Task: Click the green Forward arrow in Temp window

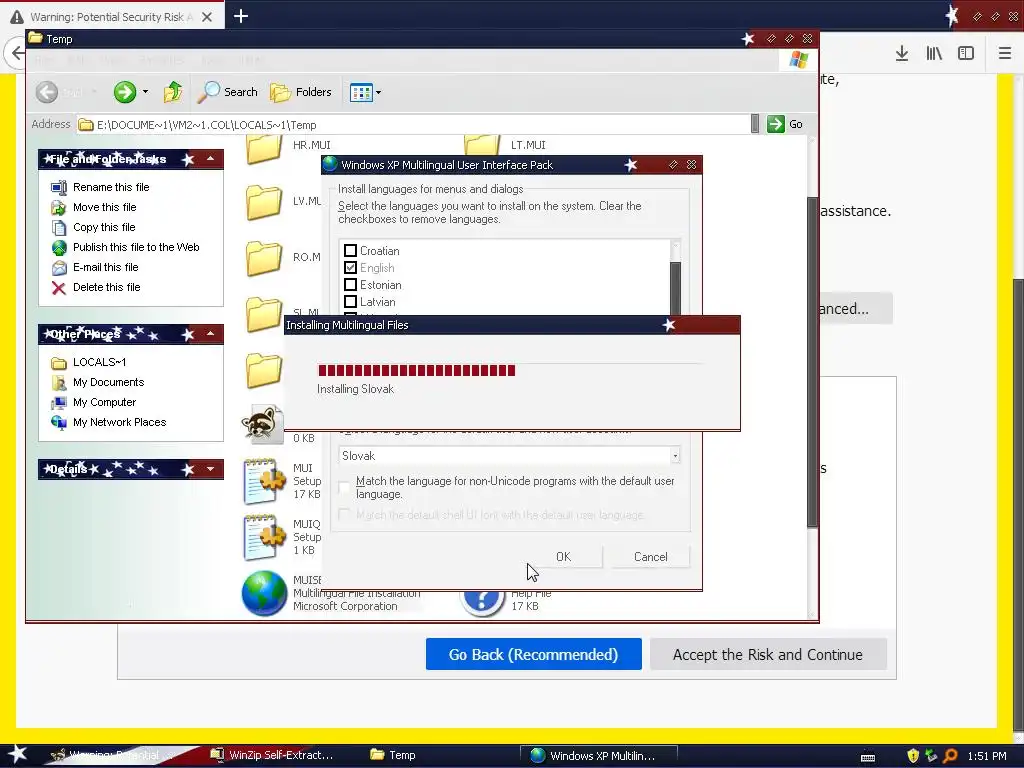Action: pos(124,92)
